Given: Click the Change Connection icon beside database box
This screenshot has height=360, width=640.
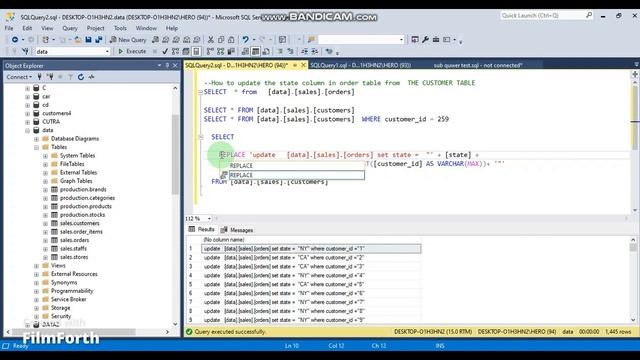Looking at the screenshot, I should click(25, 51).
